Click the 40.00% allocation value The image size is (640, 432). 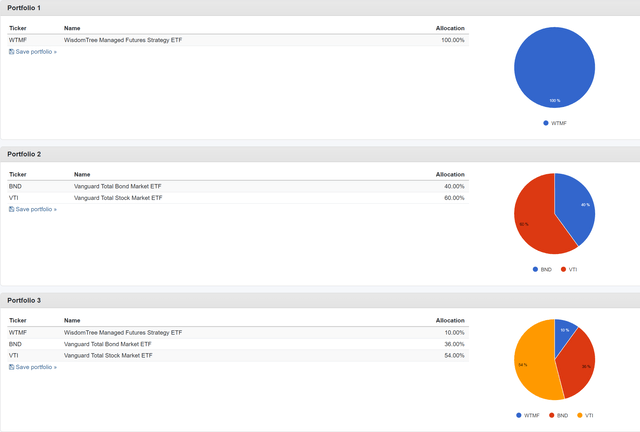(x=454, y=186)
